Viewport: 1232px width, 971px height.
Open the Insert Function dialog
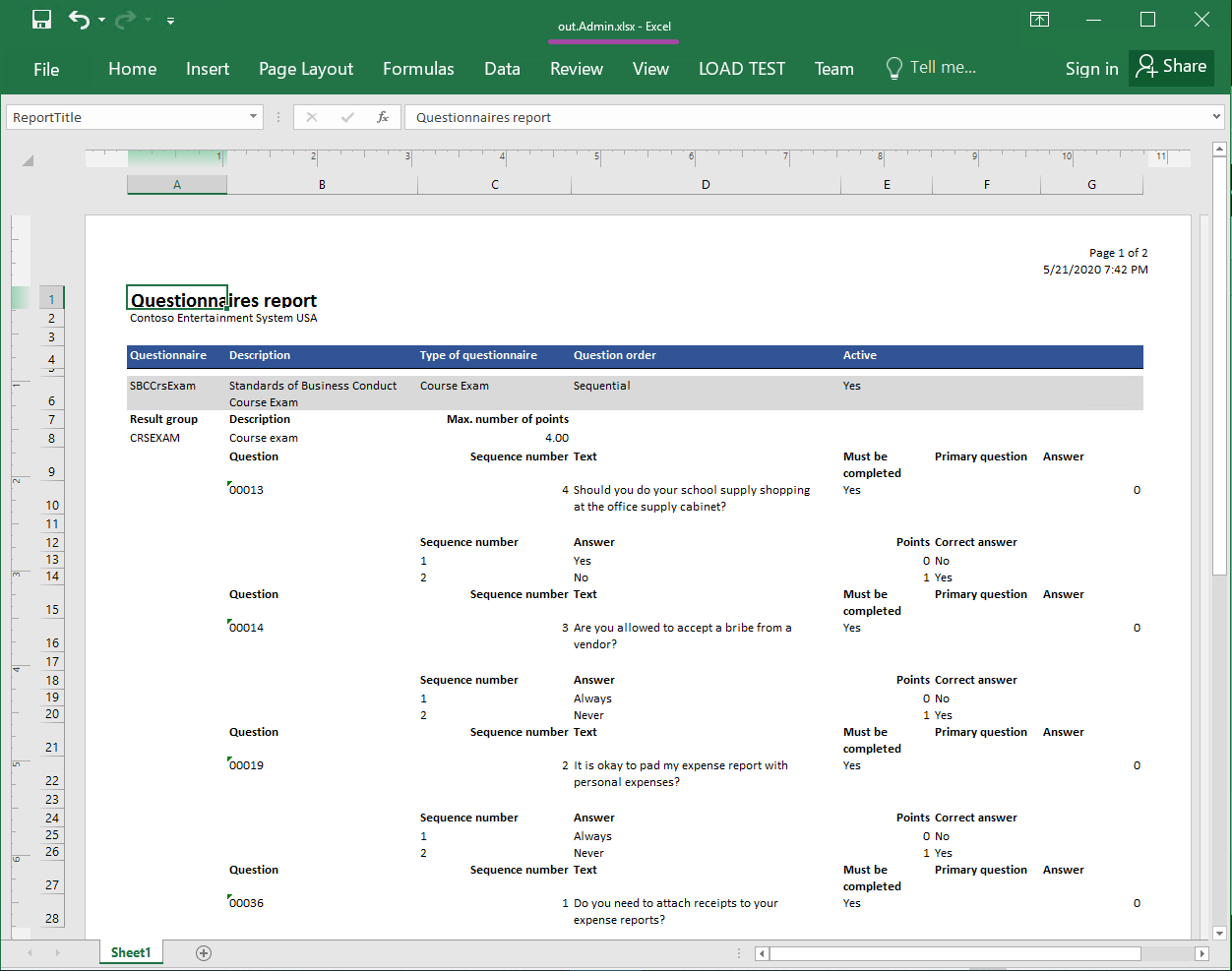click(383, 117)
